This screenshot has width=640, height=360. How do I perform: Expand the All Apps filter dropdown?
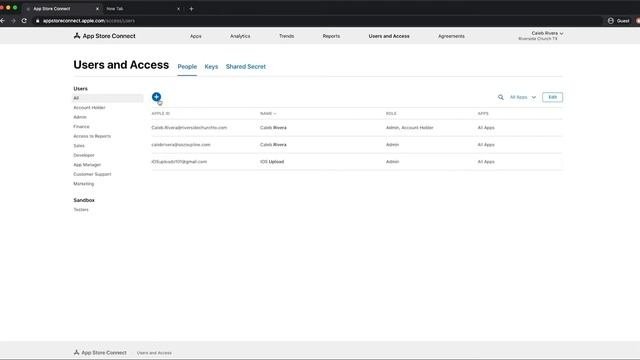tap(523, 97)
